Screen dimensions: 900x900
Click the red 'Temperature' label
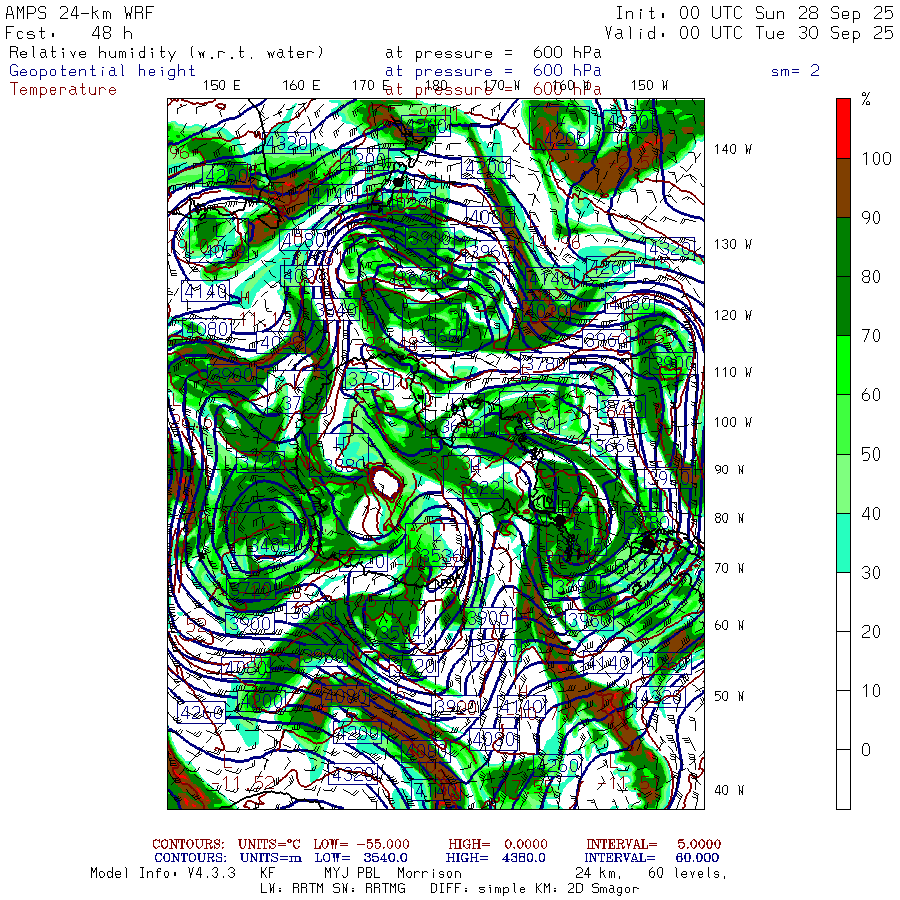tap(63, 90)
